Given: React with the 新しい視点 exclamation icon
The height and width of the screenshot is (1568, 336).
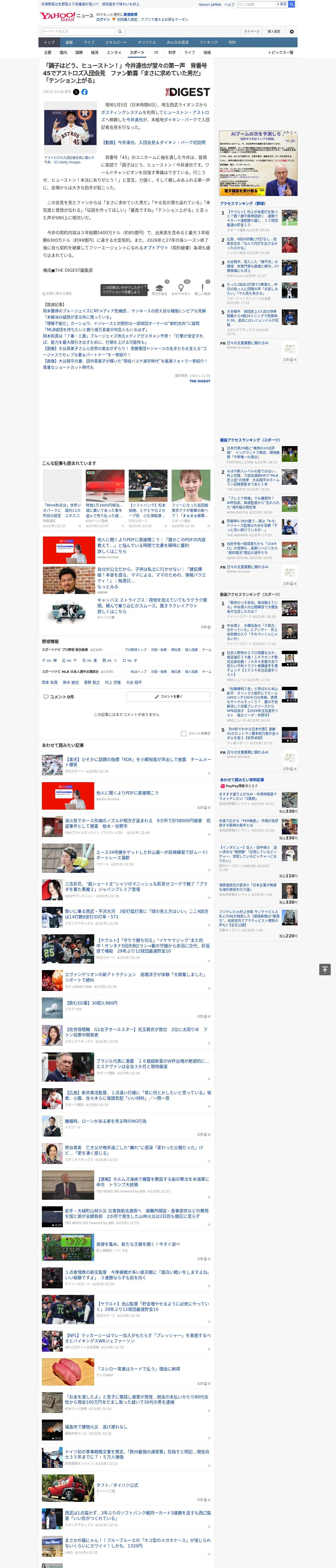Looking at the screenshot, I should (x=203, y=288).
